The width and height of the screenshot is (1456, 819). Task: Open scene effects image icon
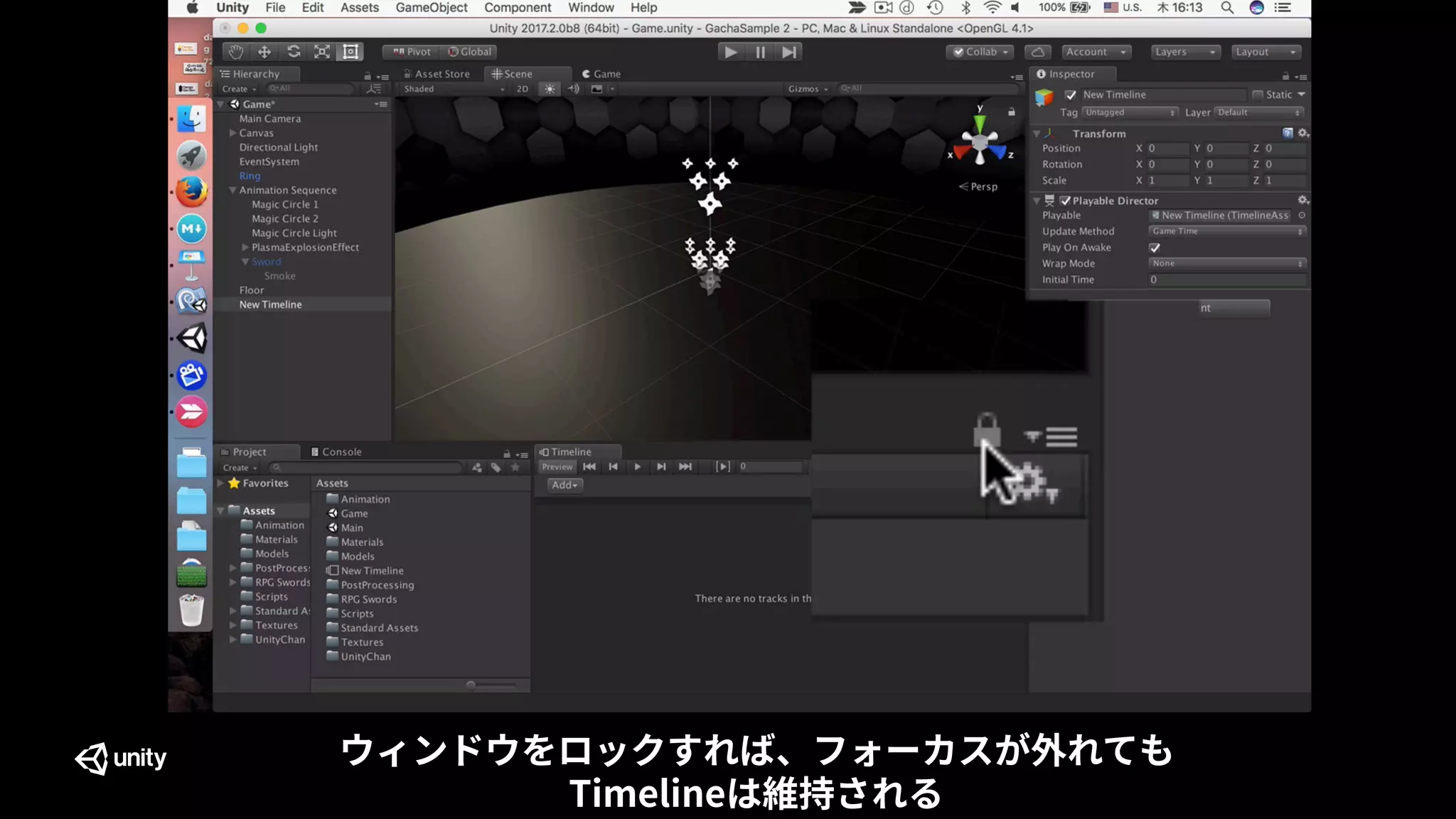point(596,89)
